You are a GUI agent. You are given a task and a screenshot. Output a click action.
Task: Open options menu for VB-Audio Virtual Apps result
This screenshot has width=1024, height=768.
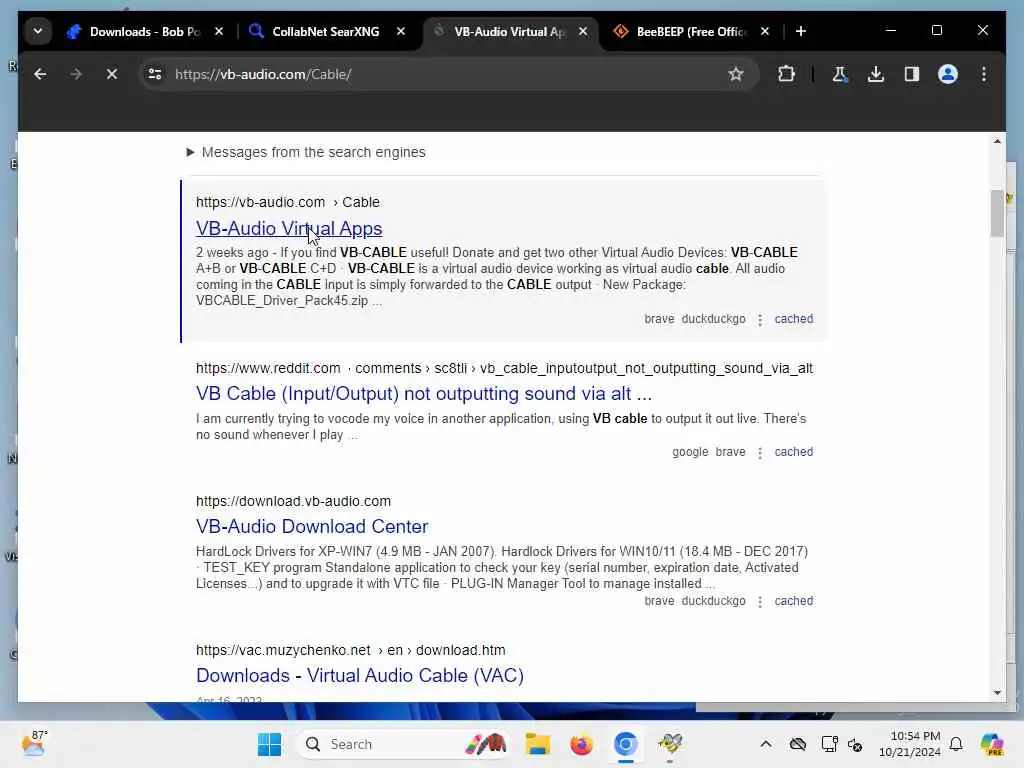pos(760,319)
